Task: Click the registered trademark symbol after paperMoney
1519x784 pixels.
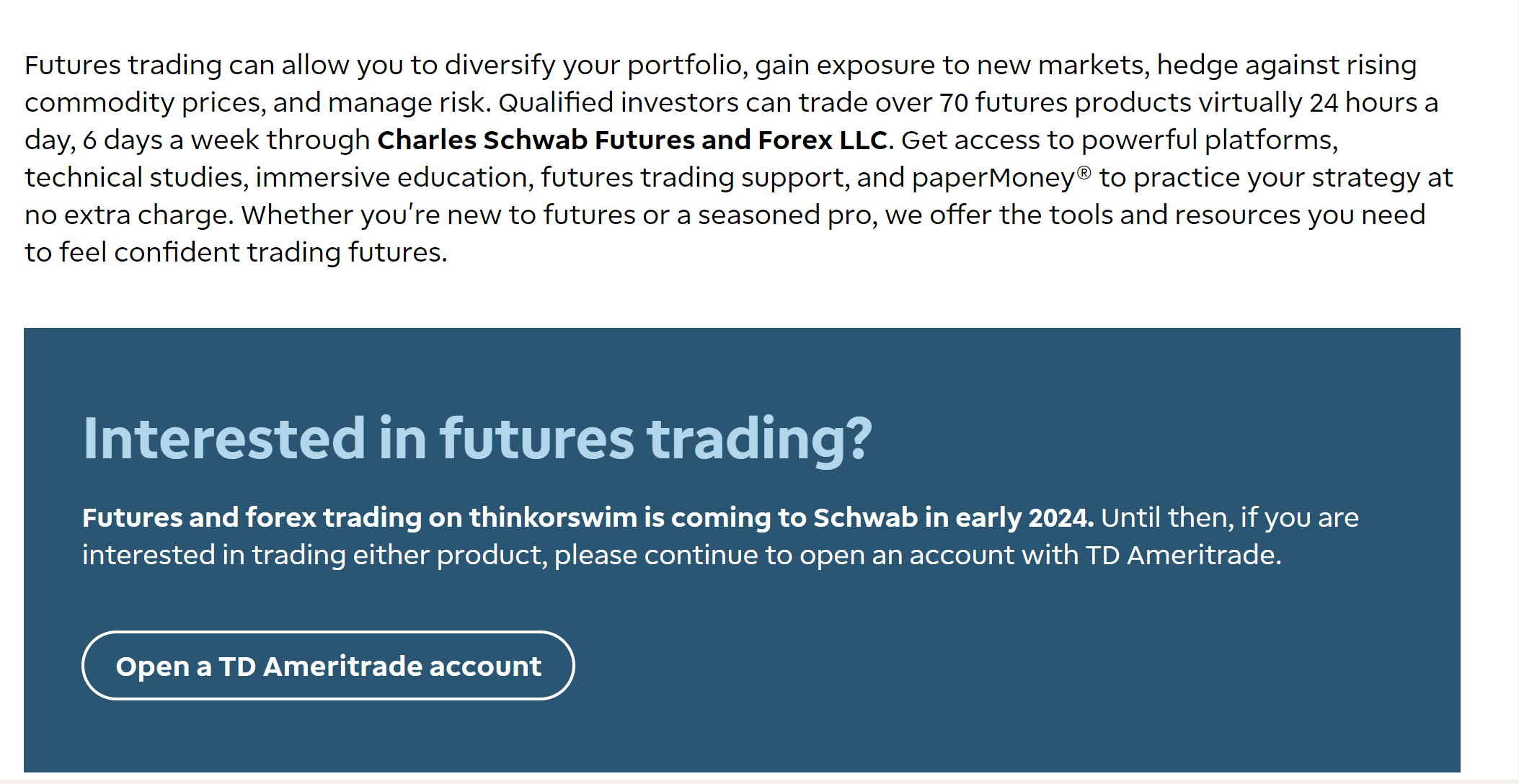Action: [x=1084, y=171]
